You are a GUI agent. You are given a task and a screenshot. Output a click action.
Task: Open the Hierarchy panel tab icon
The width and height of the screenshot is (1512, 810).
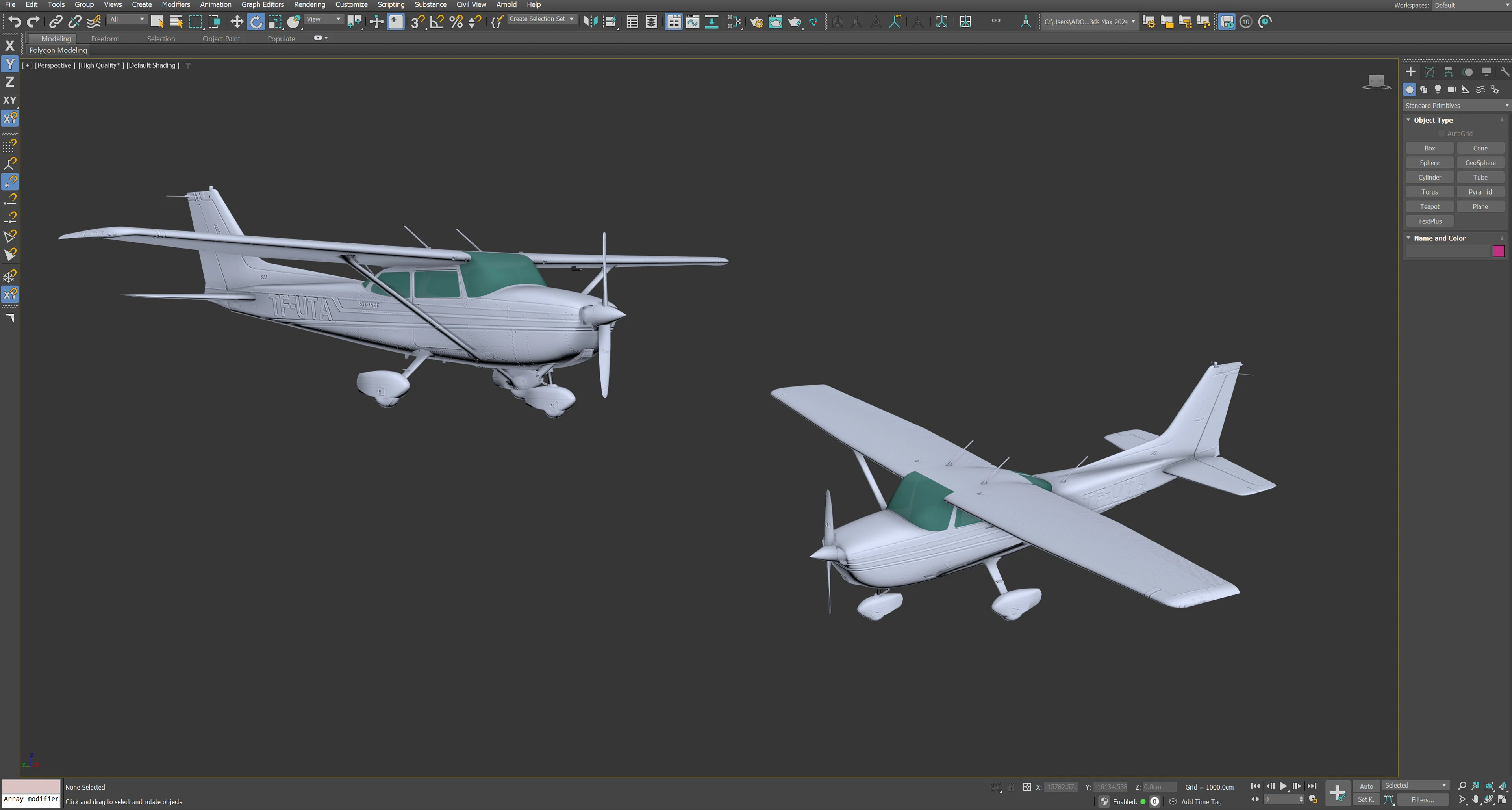coord(1448,72)
